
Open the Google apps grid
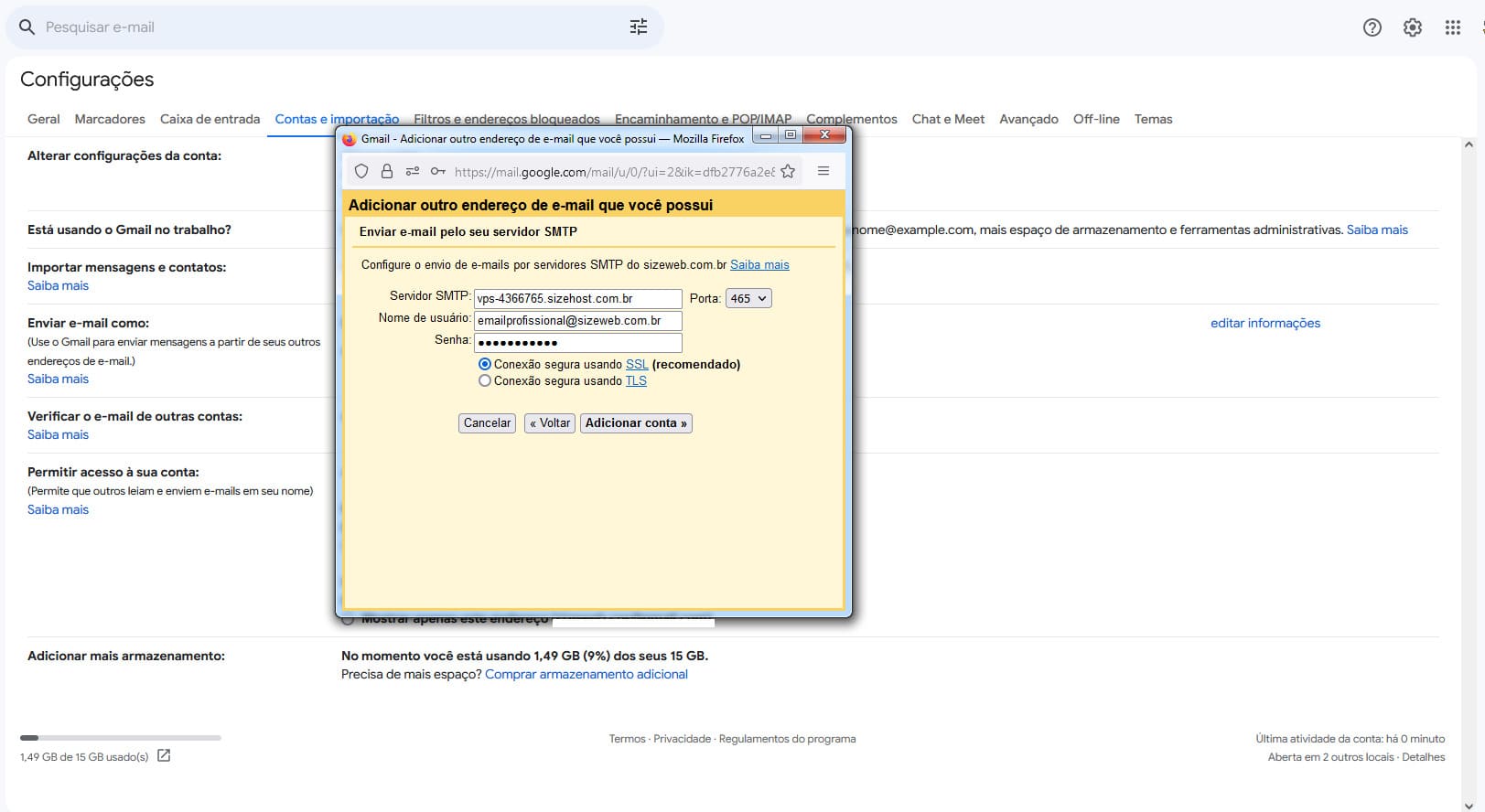(x=1452, y=27)
